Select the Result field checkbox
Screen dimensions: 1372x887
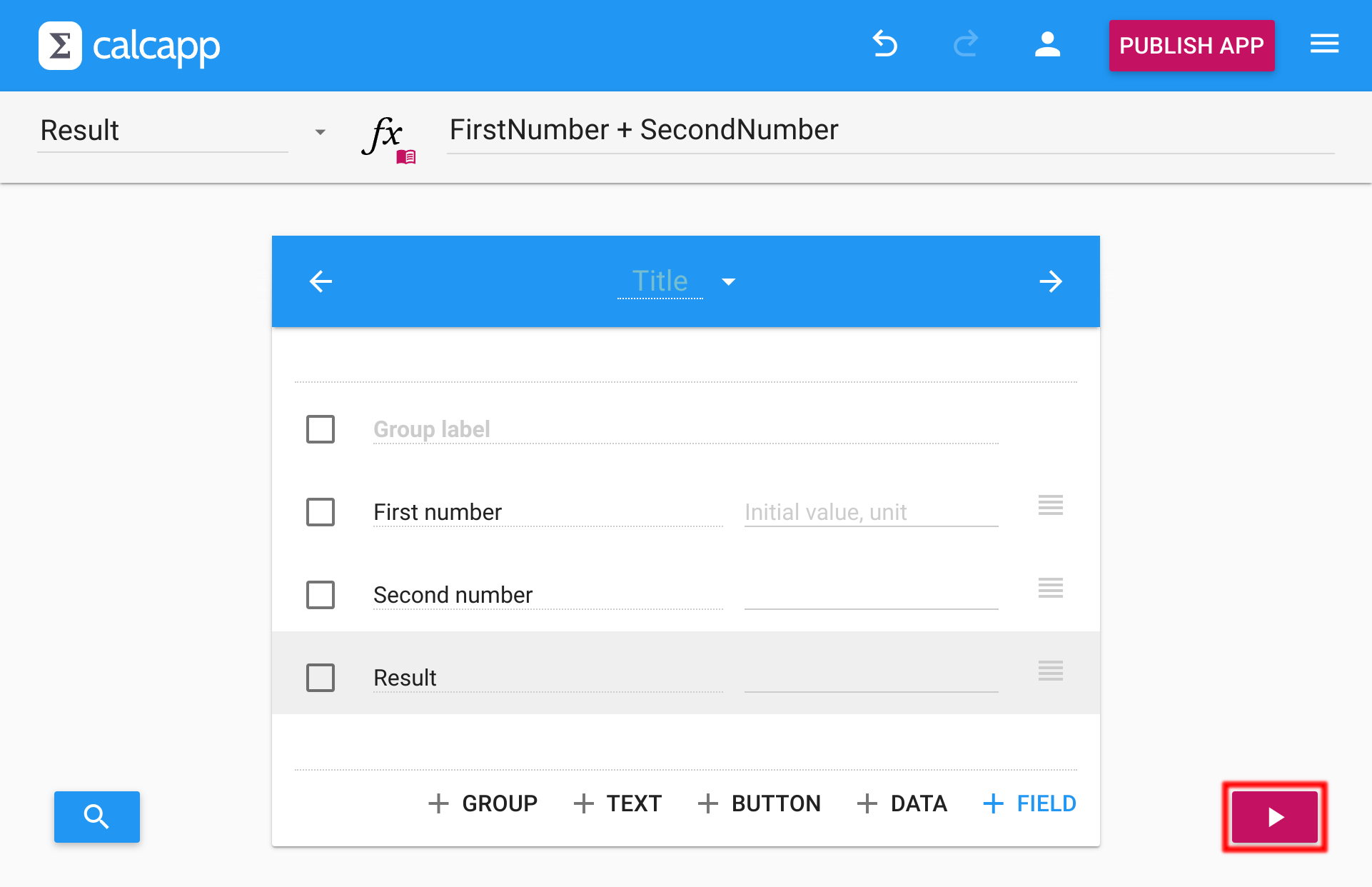(x=321, y=678)
